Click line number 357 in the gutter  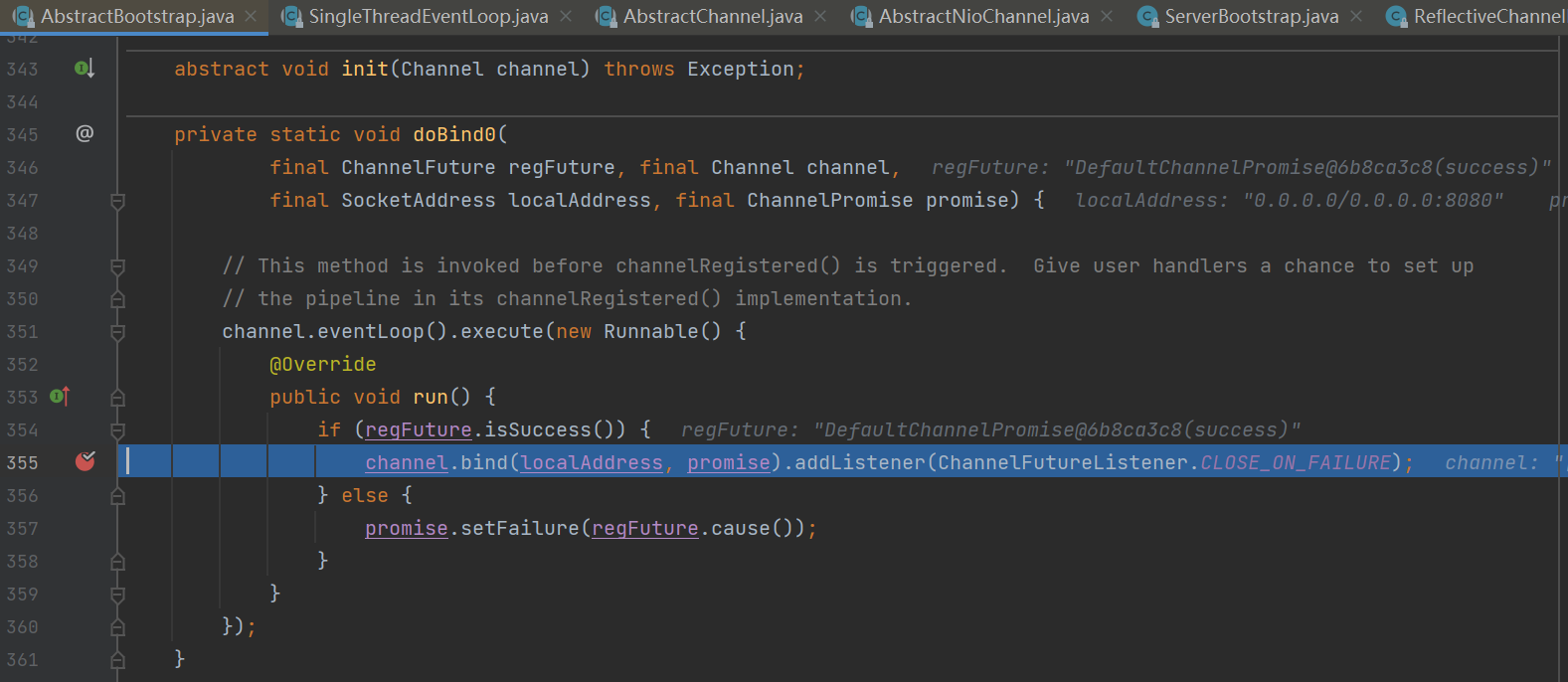pyautogui.click(x=22, y=528)
